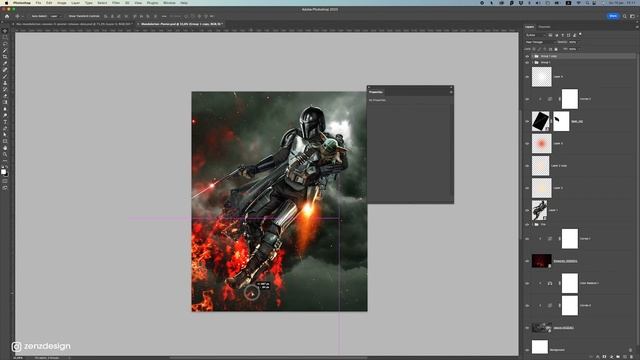This screenshot has height=360, width=640.
Task: Expand the Group 1 copy folder
Action: click(x=532, y=56)
